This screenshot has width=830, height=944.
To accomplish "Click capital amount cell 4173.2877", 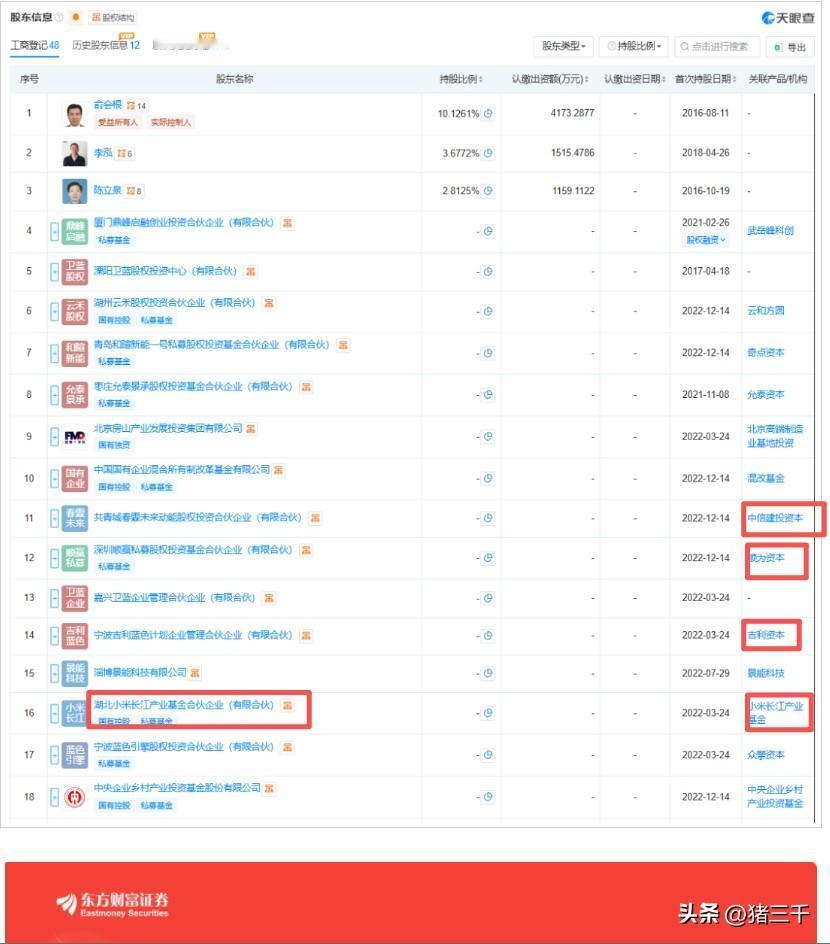I will tap(572, 113).
